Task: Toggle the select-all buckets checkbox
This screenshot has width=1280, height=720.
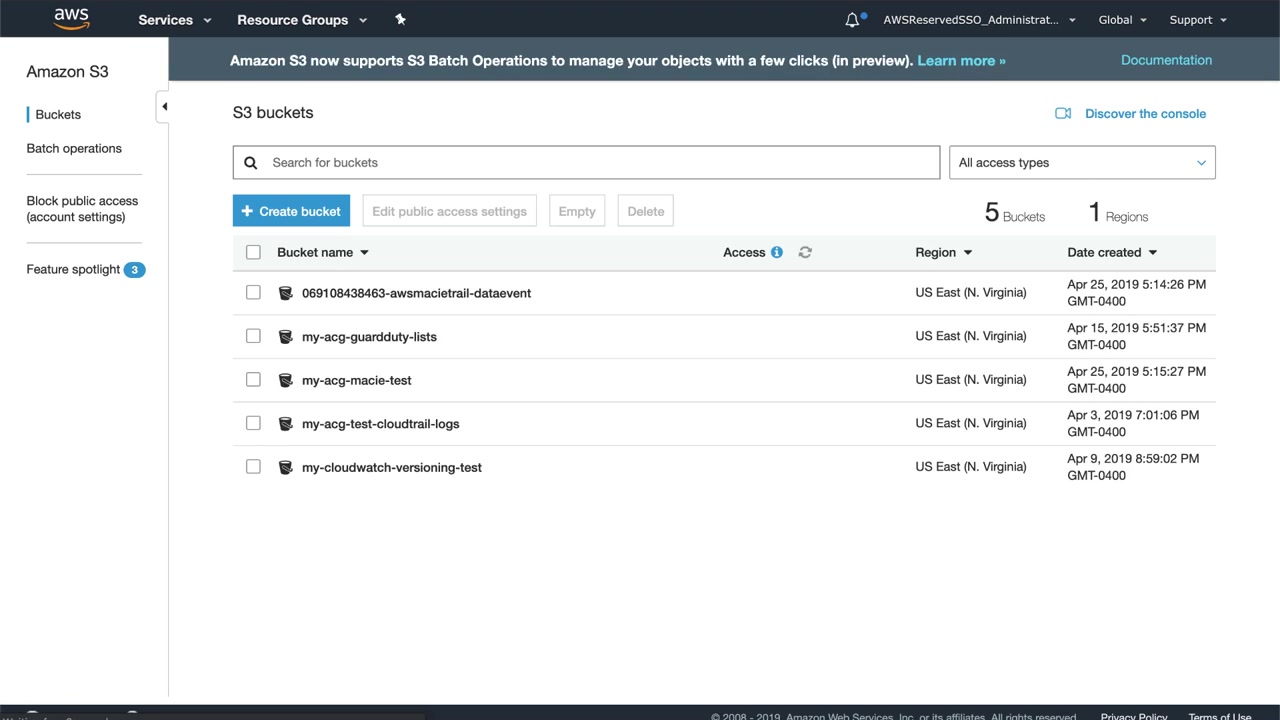Action: pyautogui.click(x=253, y=253)
